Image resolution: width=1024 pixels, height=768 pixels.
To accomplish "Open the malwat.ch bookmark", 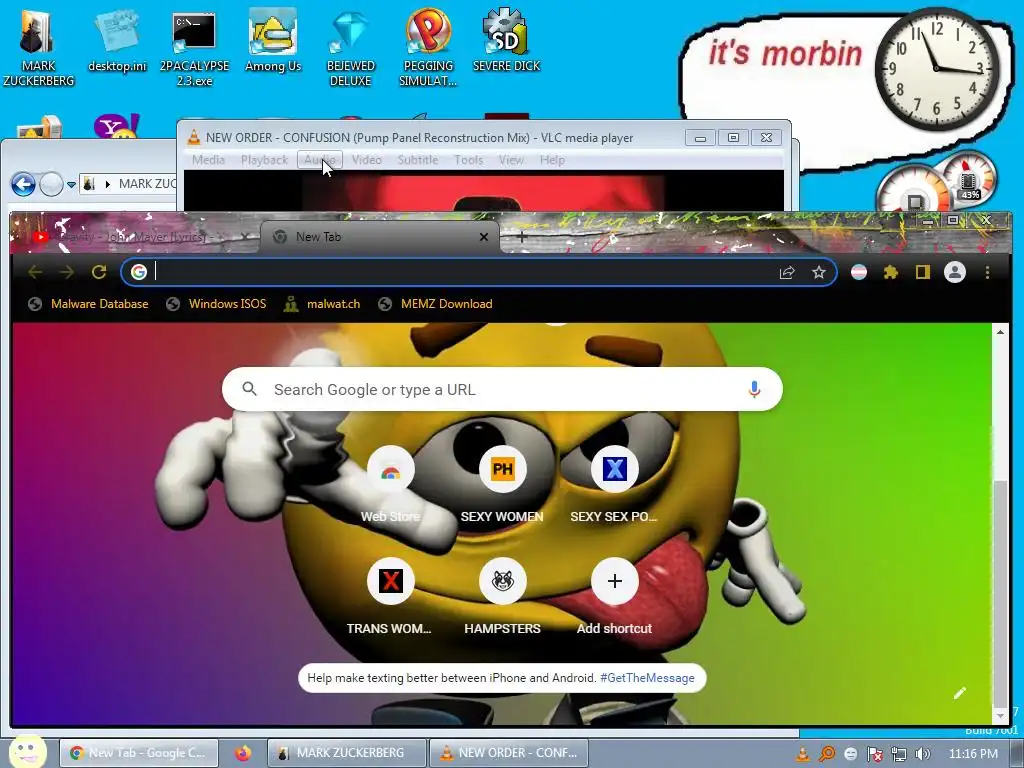I will (x=322, y=304).
